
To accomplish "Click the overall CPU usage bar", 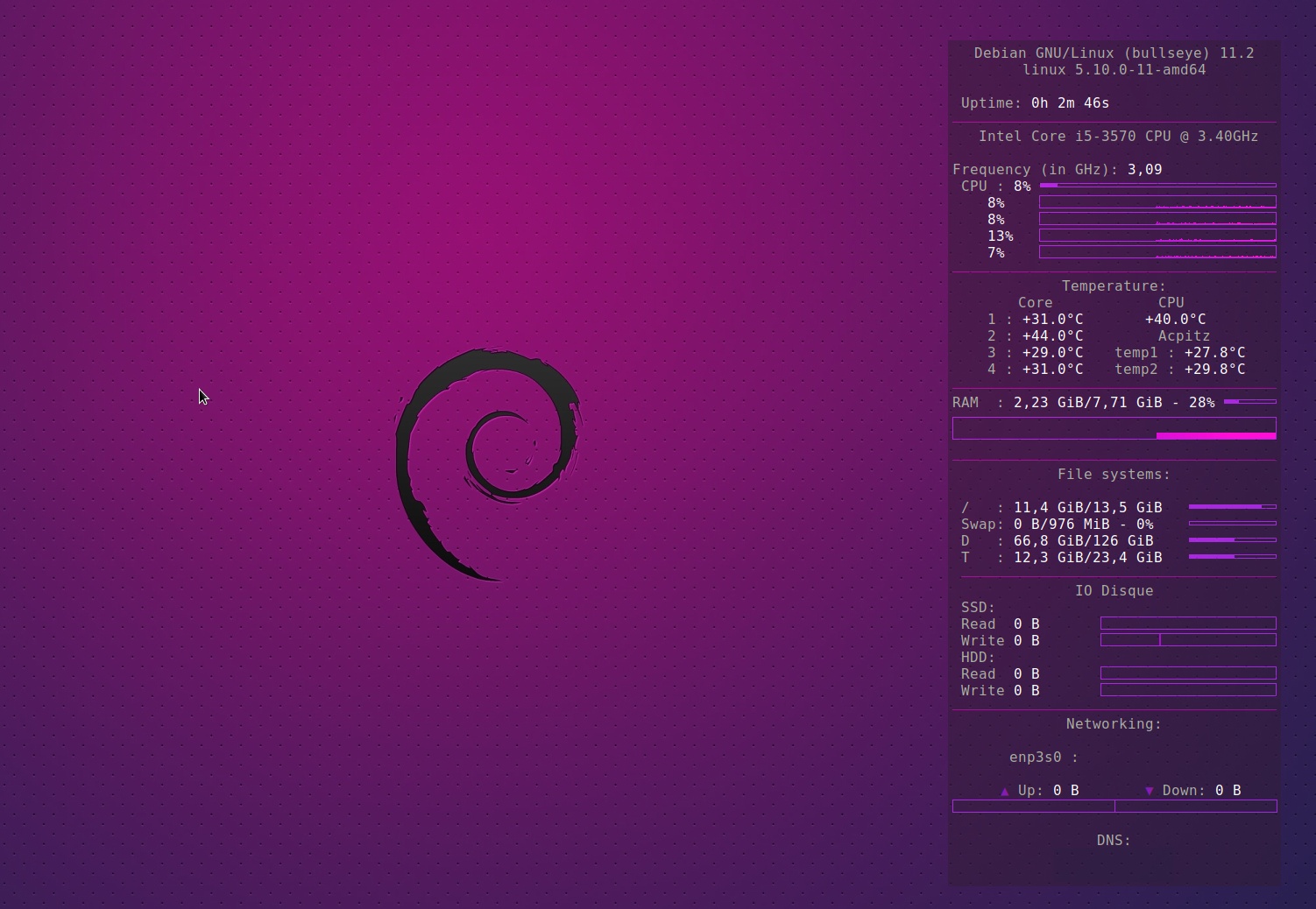I will point(1157,186).
